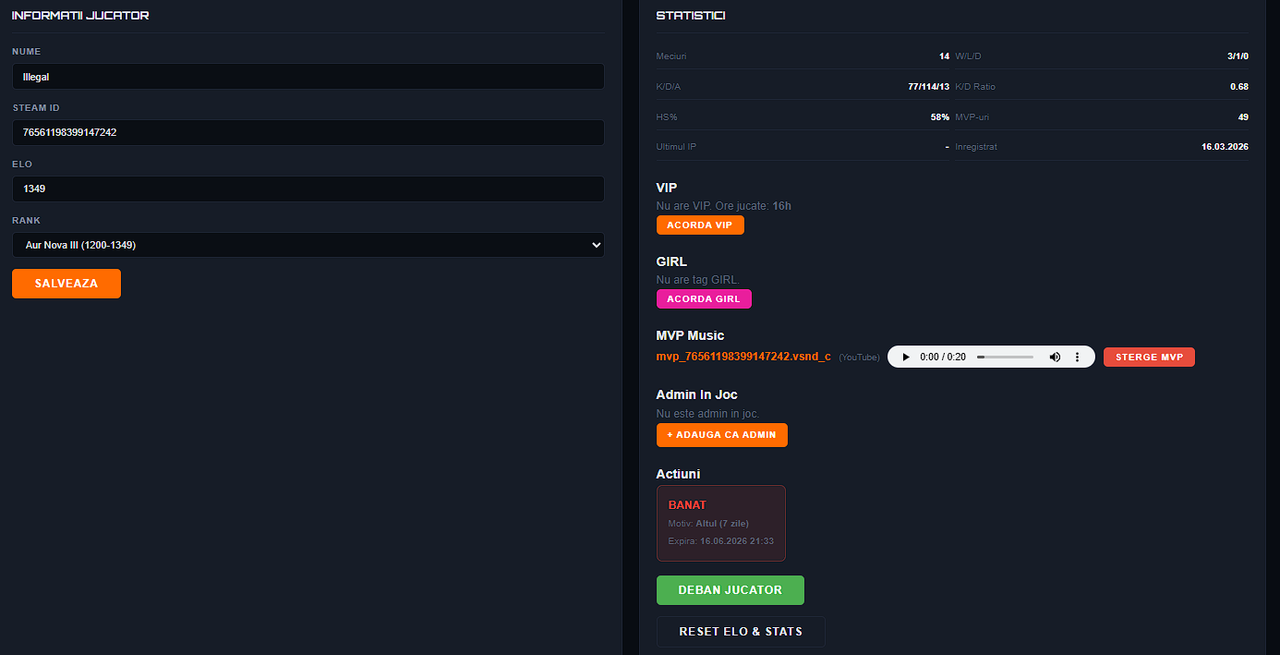
Task: Click the MVP Music section heading
Action: (x=690, y=336)
